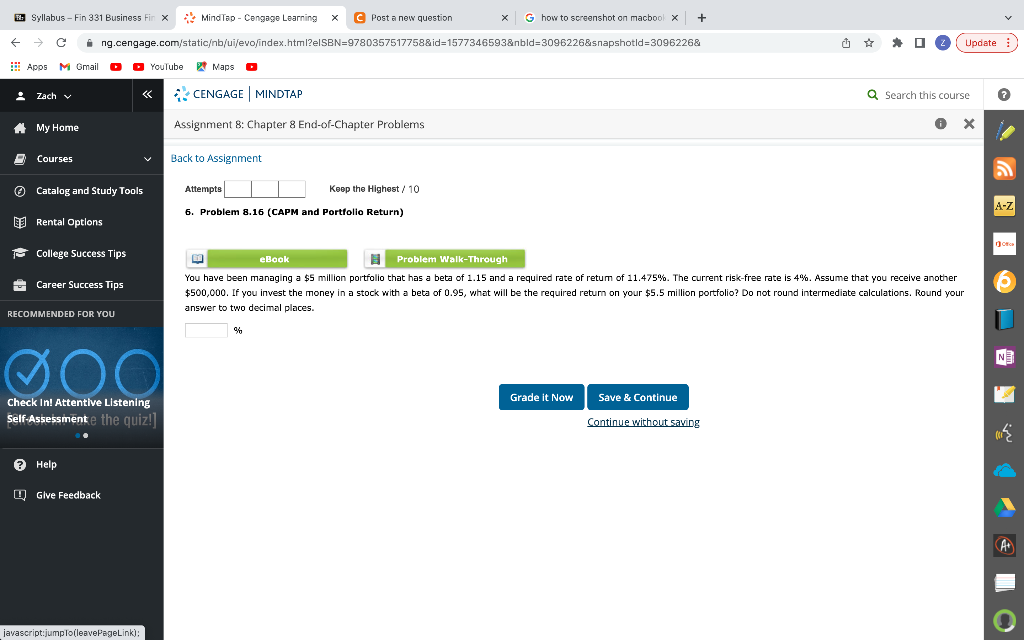Open the Google Drive icon in sidebar
Viewport: 1024px width, 640px height.
click(x=1003, y=507)
